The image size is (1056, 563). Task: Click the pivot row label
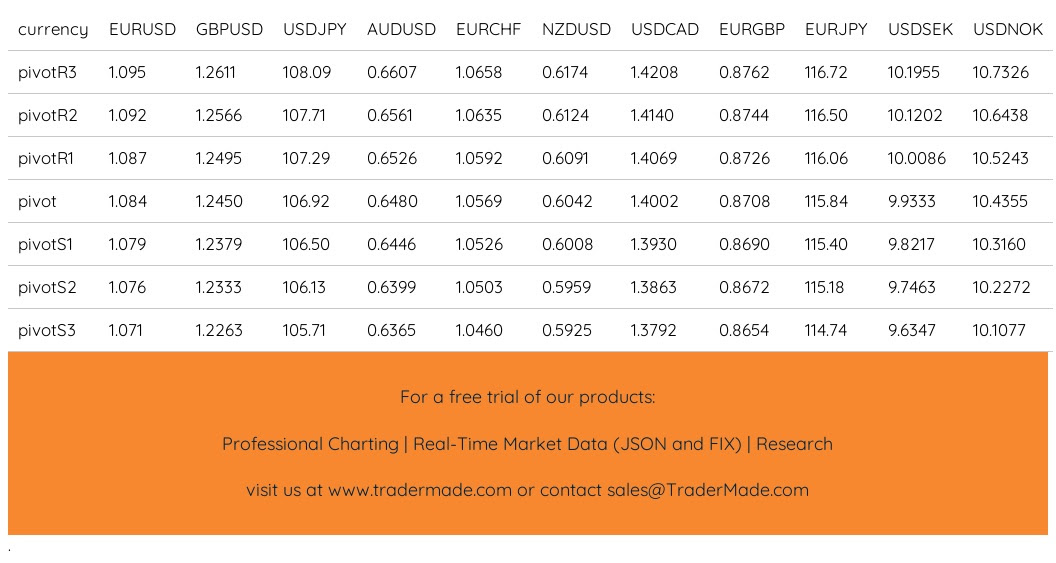click(37, 201)
